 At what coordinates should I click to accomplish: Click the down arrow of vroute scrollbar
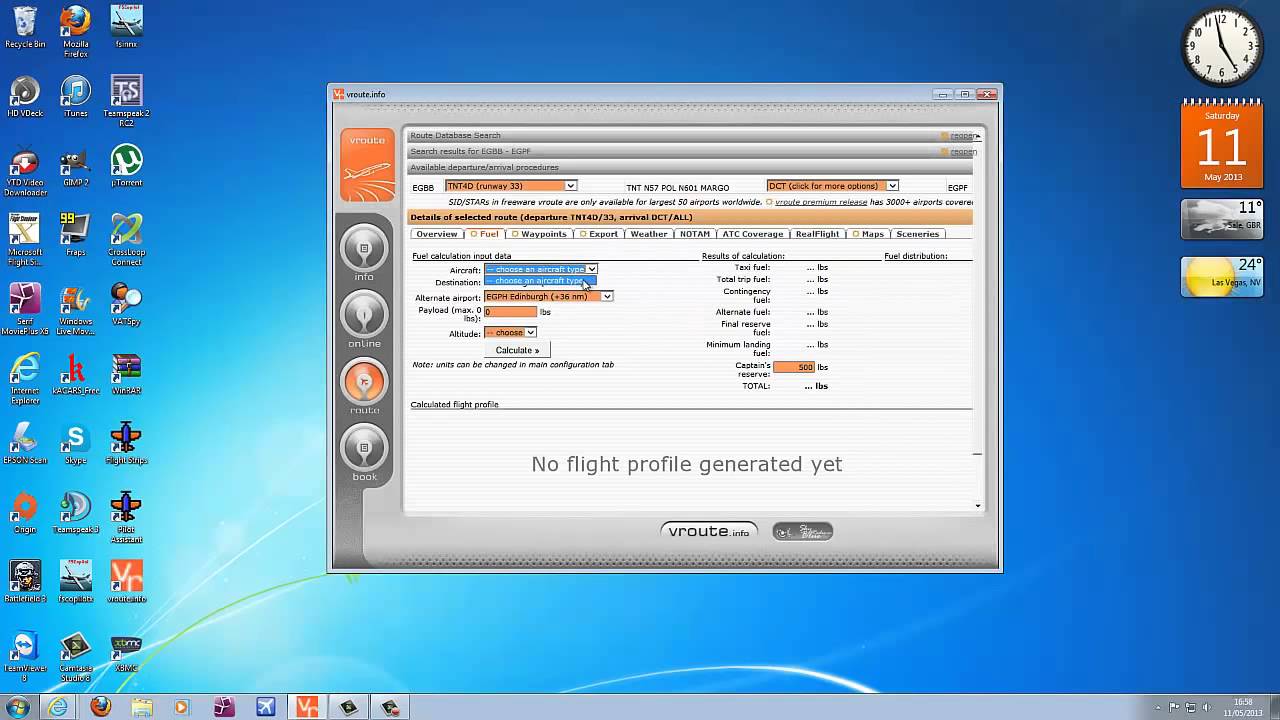(x=977, y=506)
